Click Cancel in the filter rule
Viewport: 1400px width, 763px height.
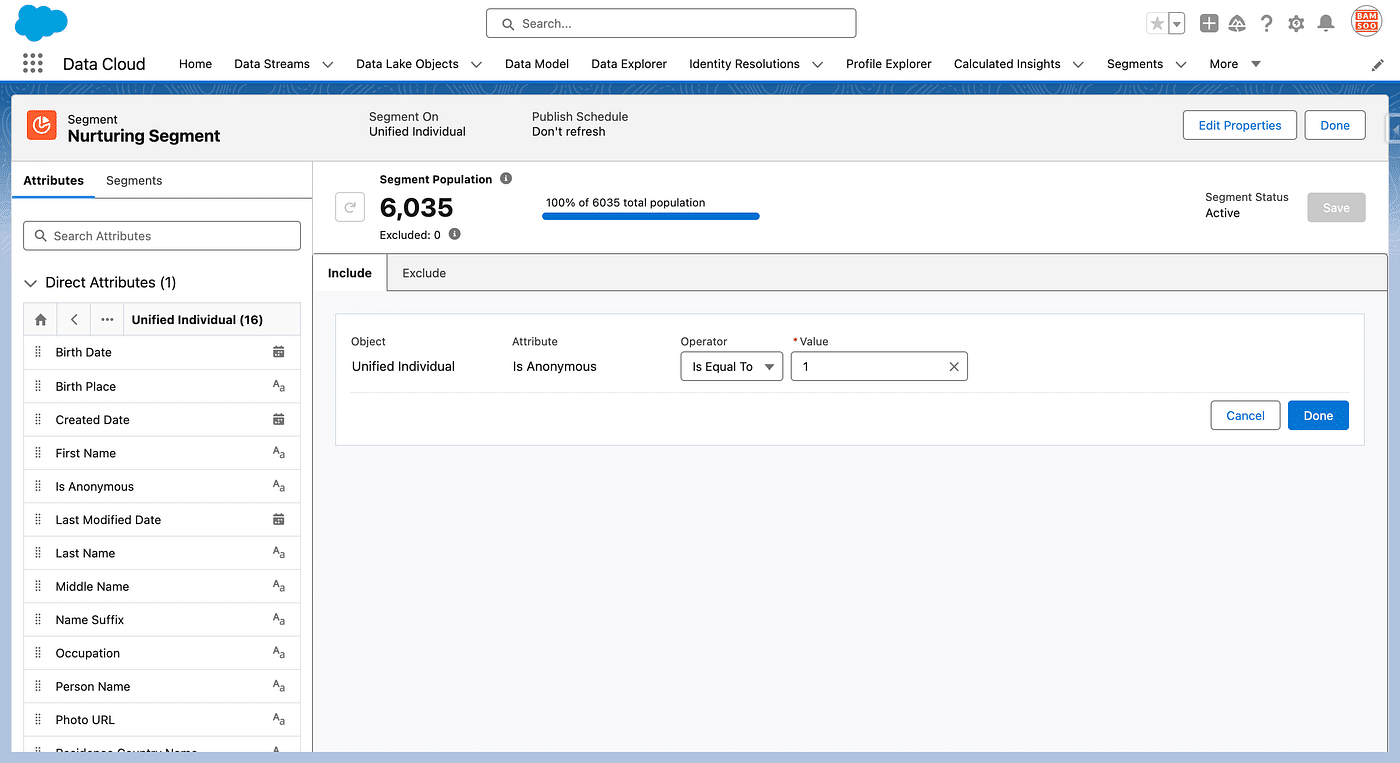coord(1245,416)
